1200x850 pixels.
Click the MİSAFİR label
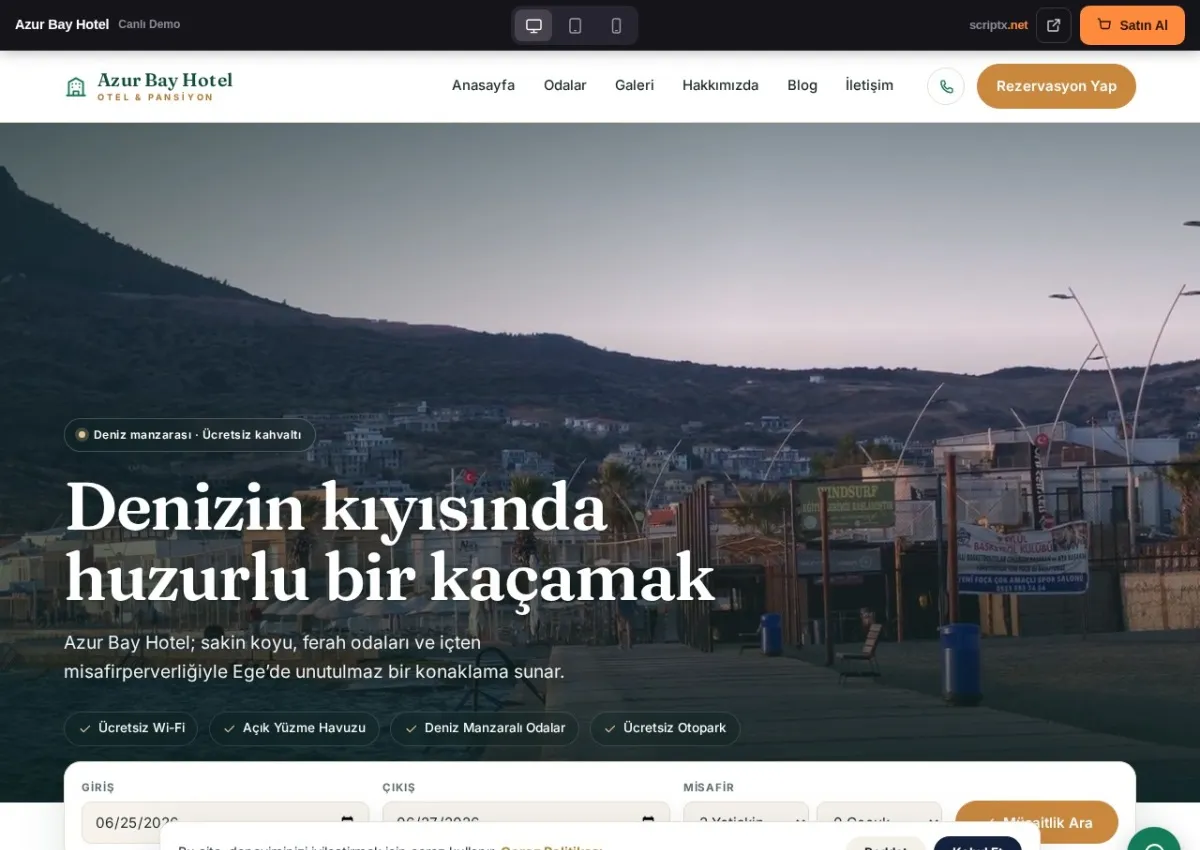709,788
